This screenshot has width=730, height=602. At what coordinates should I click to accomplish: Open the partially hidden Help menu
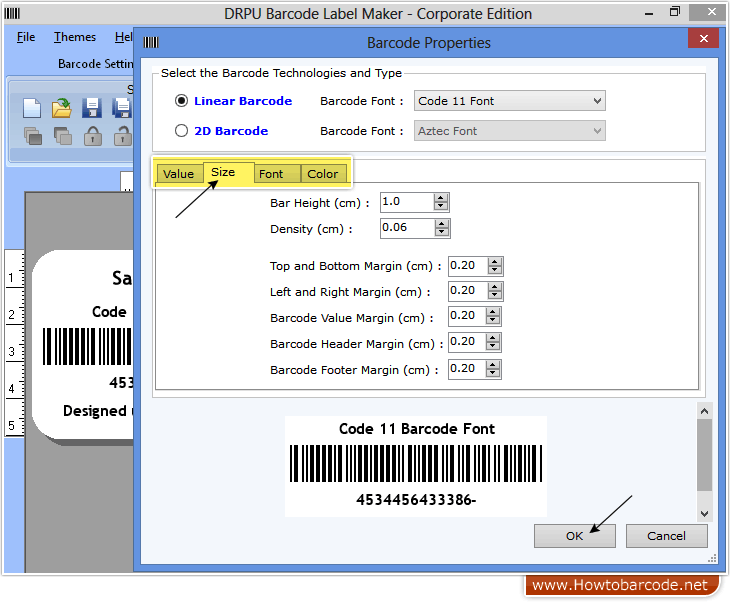click(124, 37)
